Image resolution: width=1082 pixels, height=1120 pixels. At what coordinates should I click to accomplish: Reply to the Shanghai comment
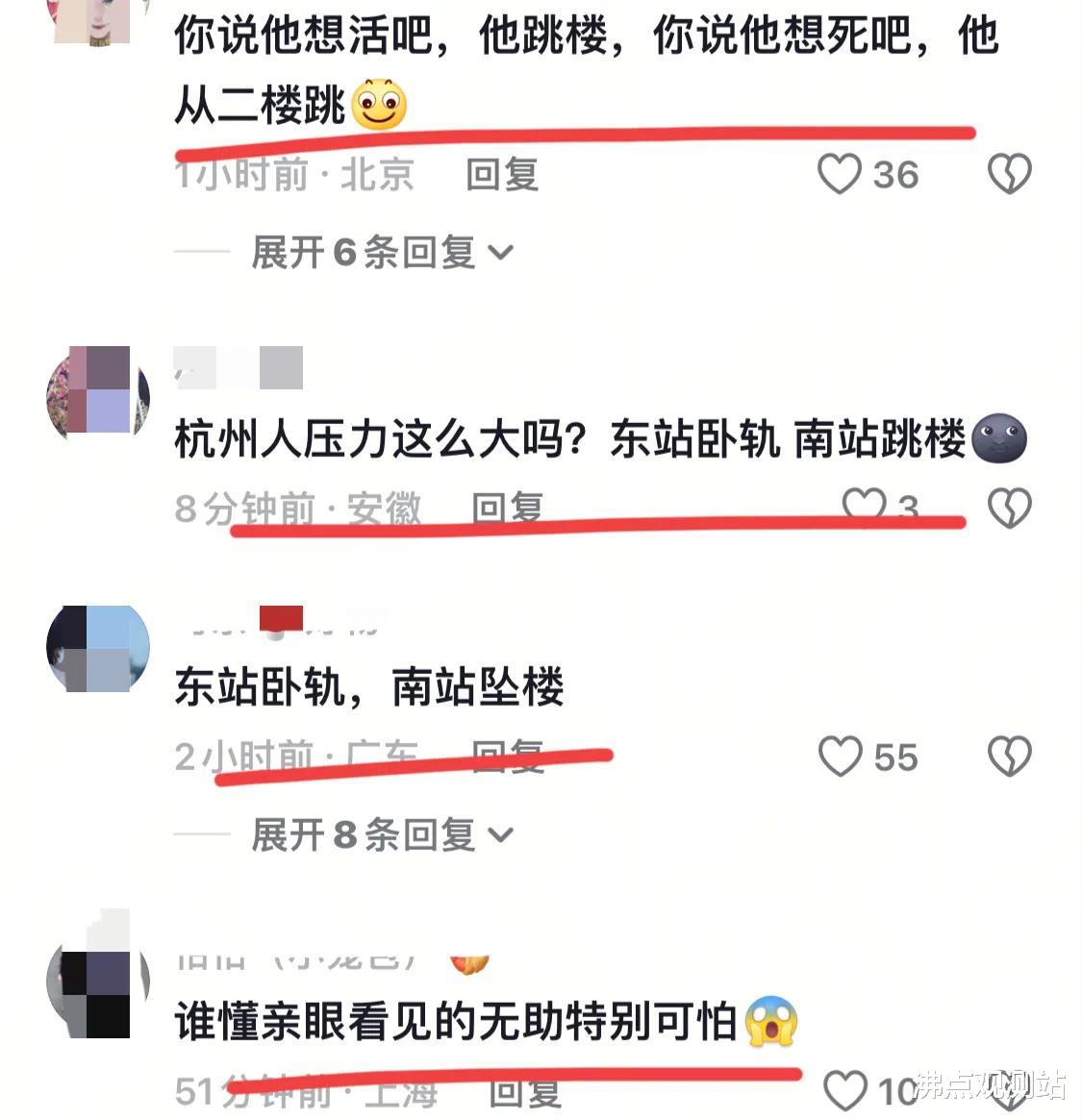pos(524,1093)
